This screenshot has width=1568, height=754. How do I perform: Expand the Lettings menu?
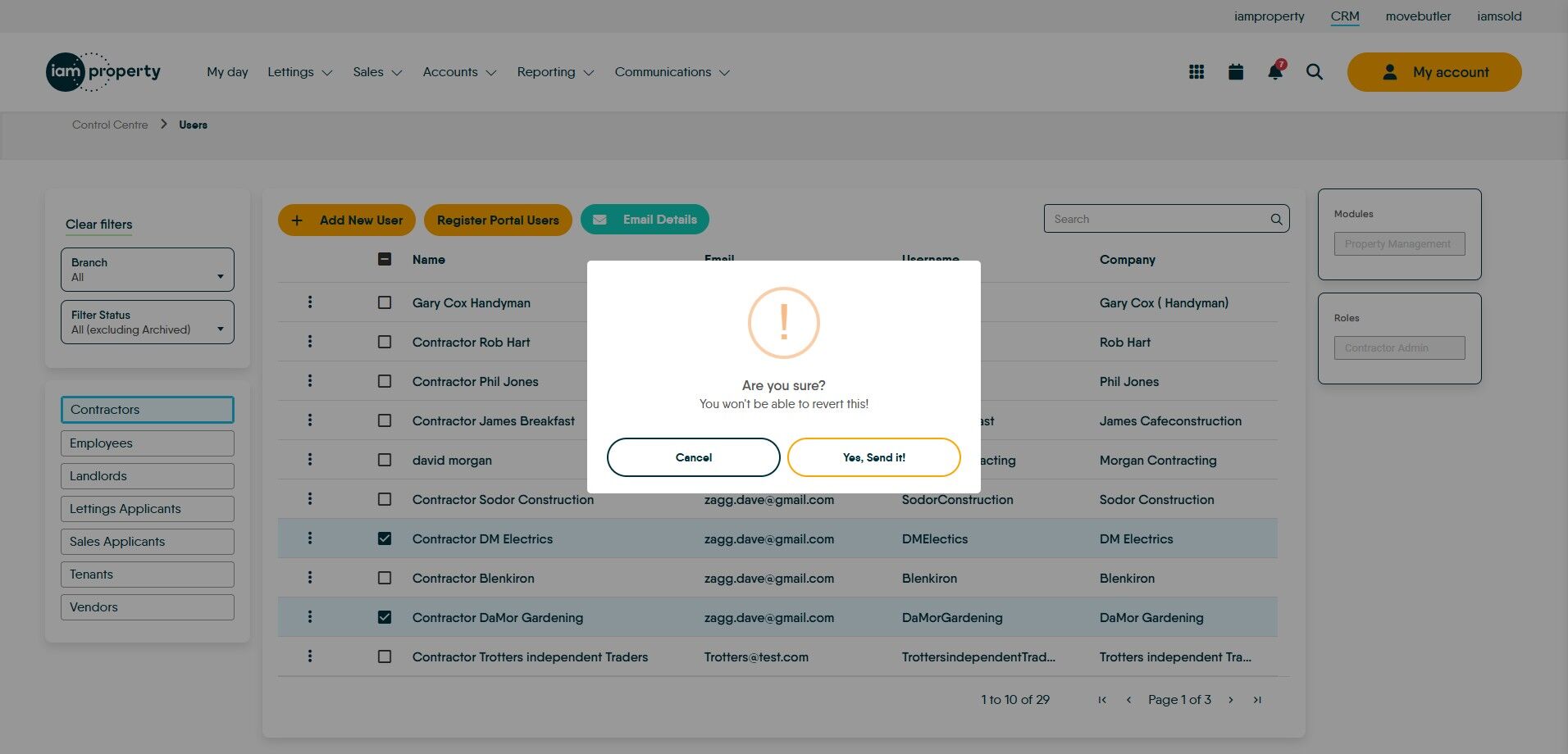point(300,72)
